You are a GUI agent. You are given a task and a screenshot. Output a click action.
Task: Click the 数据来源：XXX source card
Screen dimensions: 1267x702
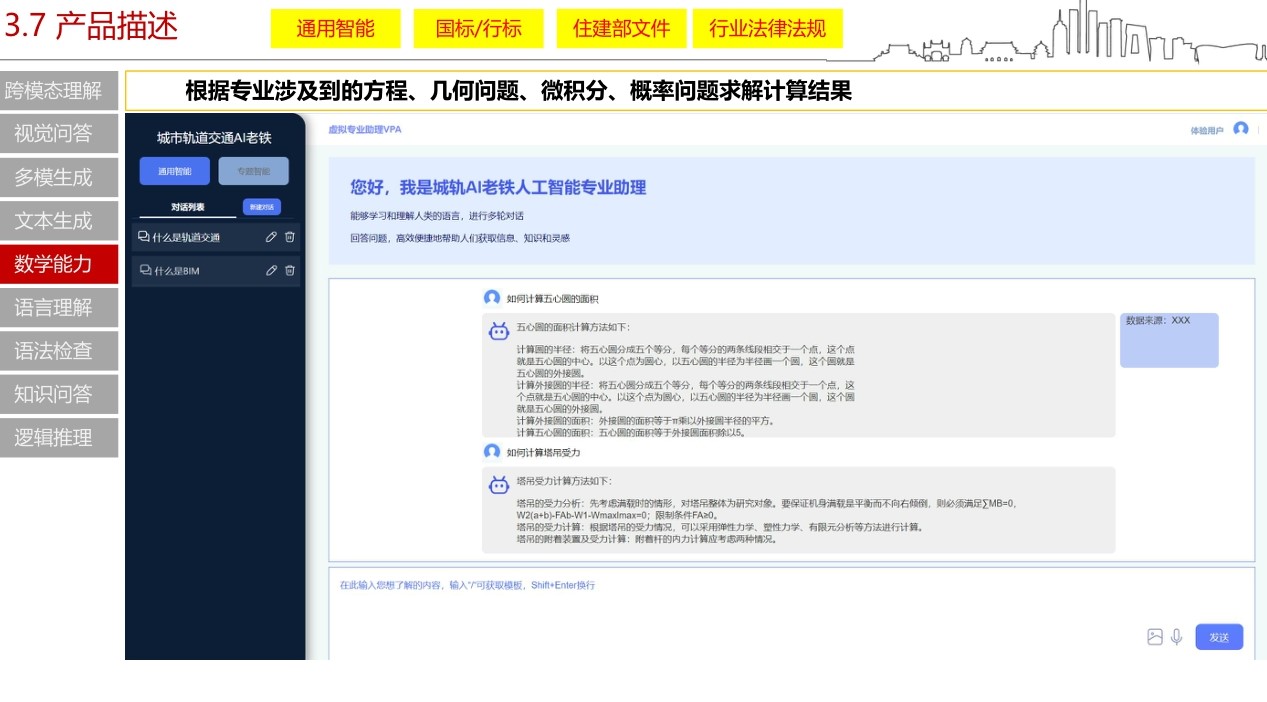(1169, 340)
